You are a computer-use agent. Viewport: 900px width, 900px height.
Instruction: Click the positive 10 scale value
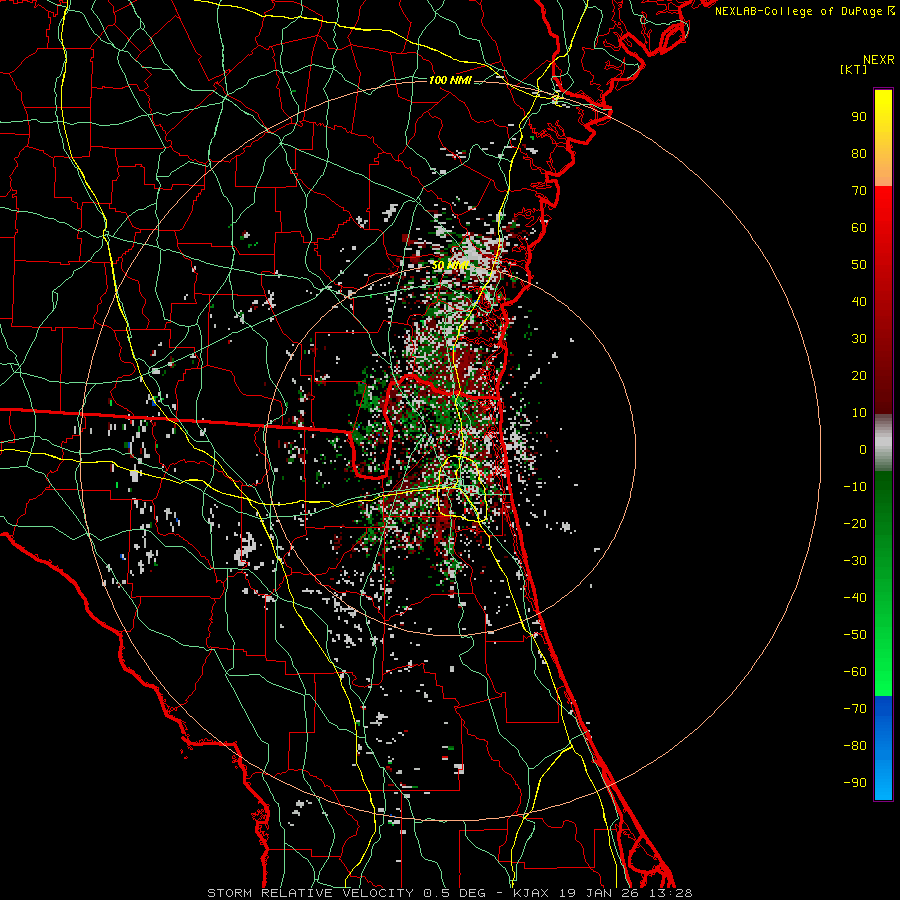[x=859, y=413]
